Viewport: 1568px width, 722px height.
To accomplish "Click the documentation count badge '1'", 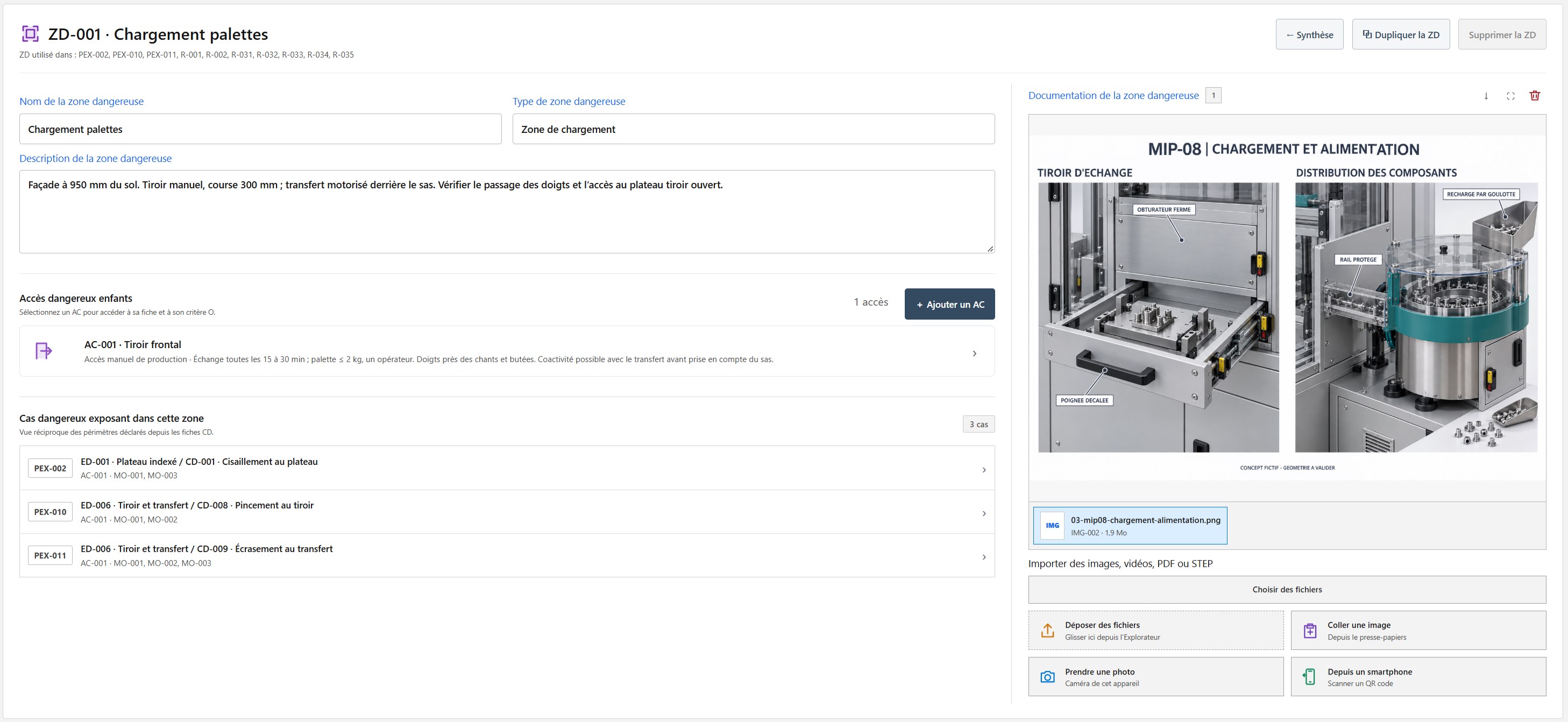I will (x=1213, y=96).
